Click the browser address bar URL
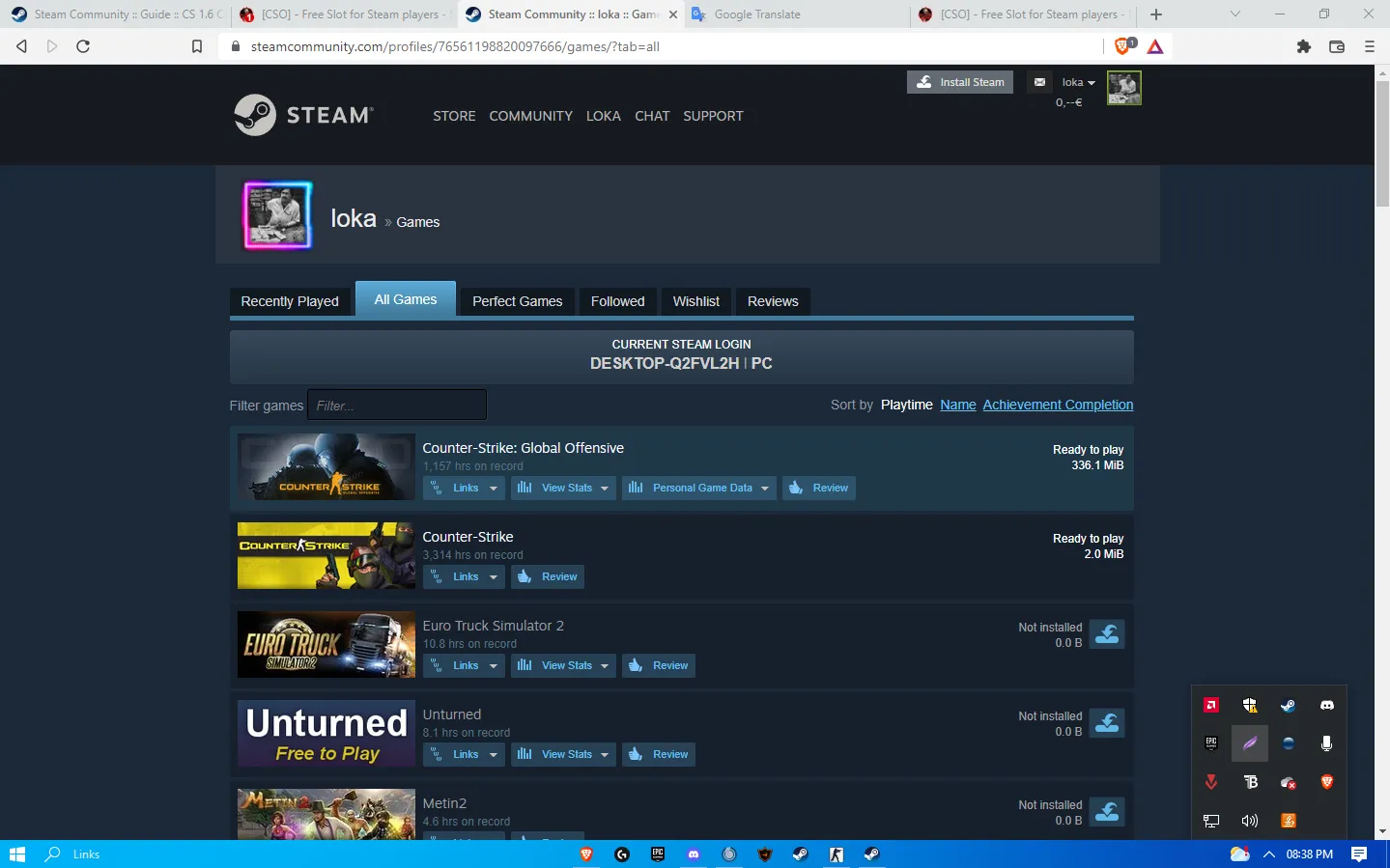This screenshot has height=868, width=1390. (x=455, y=46)
